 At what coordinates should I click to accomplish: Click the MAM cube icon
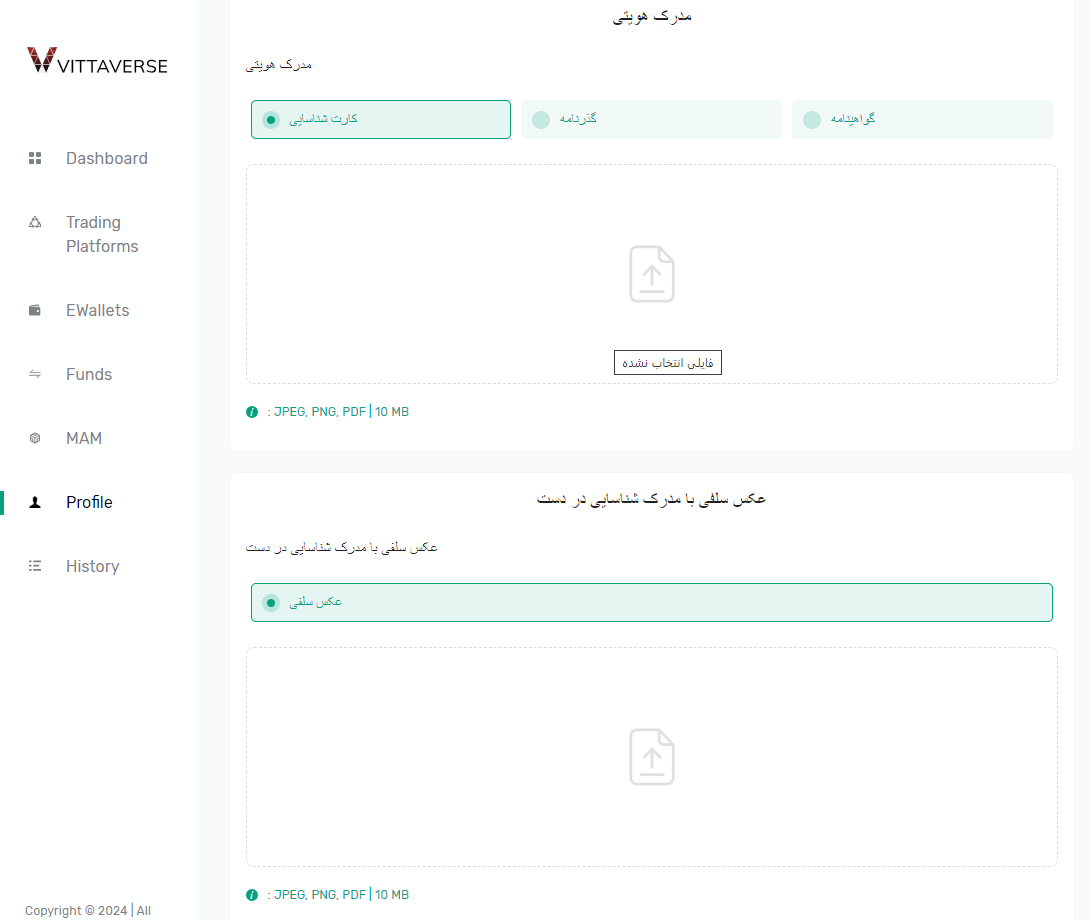click(35, 438)
